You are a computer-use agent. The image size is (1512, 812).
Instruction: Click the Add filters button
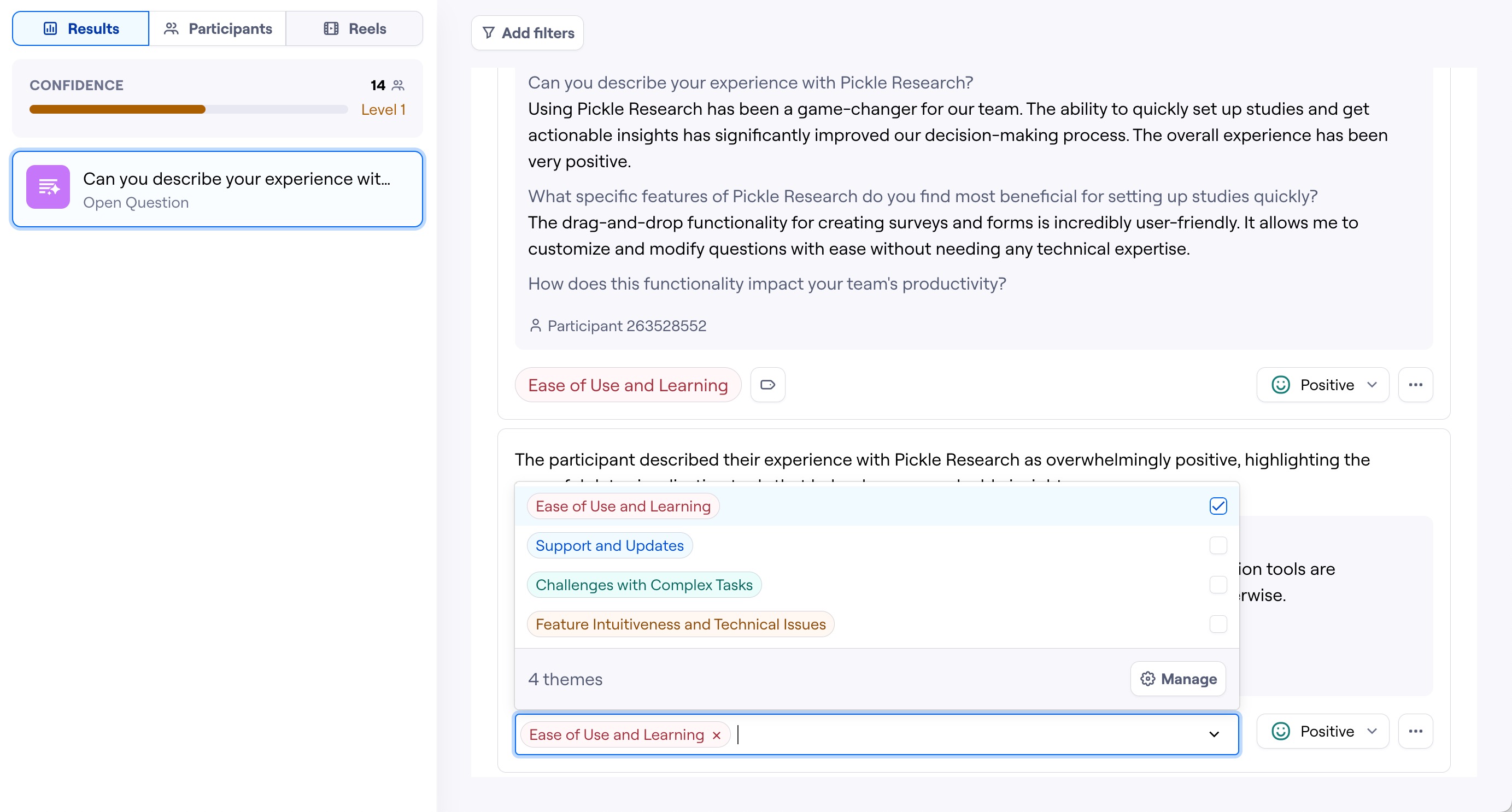tap(527, 33)
